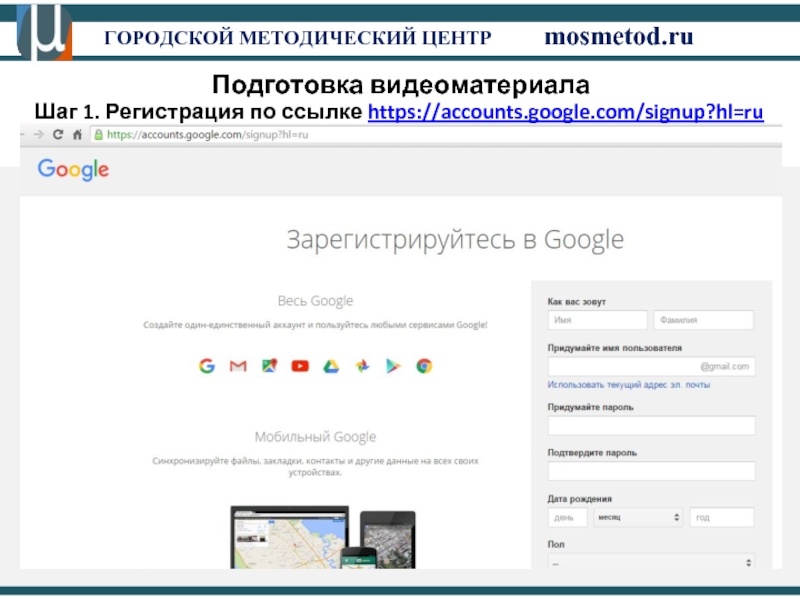Click the Имя first name field

597,320
